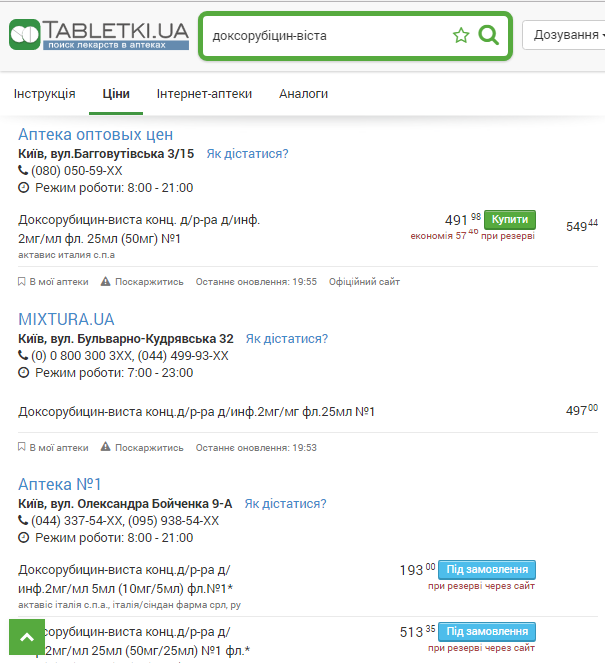Click the scroll-to-top arrow button

[x=27, y=637]
